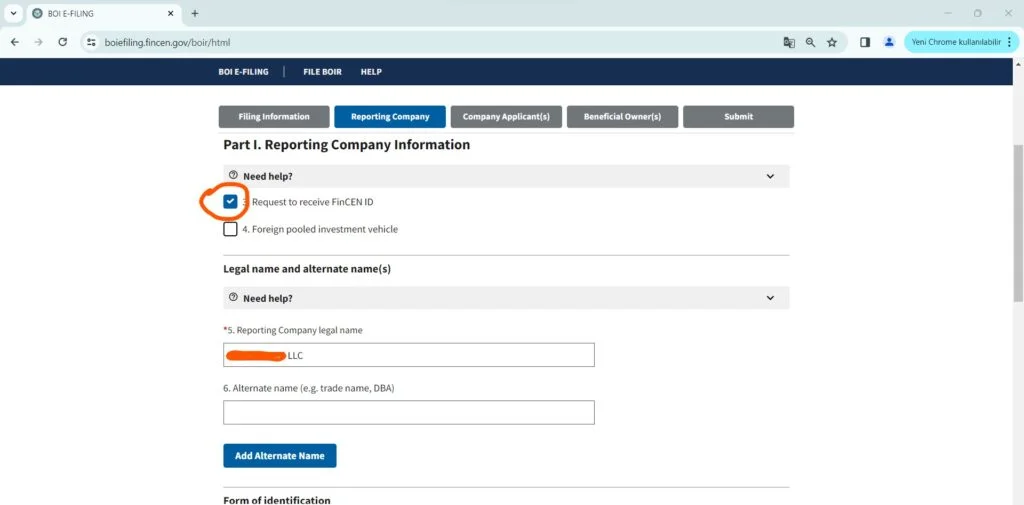Open the browser side panel icon
This screenshot has height=505, width=1024.
coord(865,43)
